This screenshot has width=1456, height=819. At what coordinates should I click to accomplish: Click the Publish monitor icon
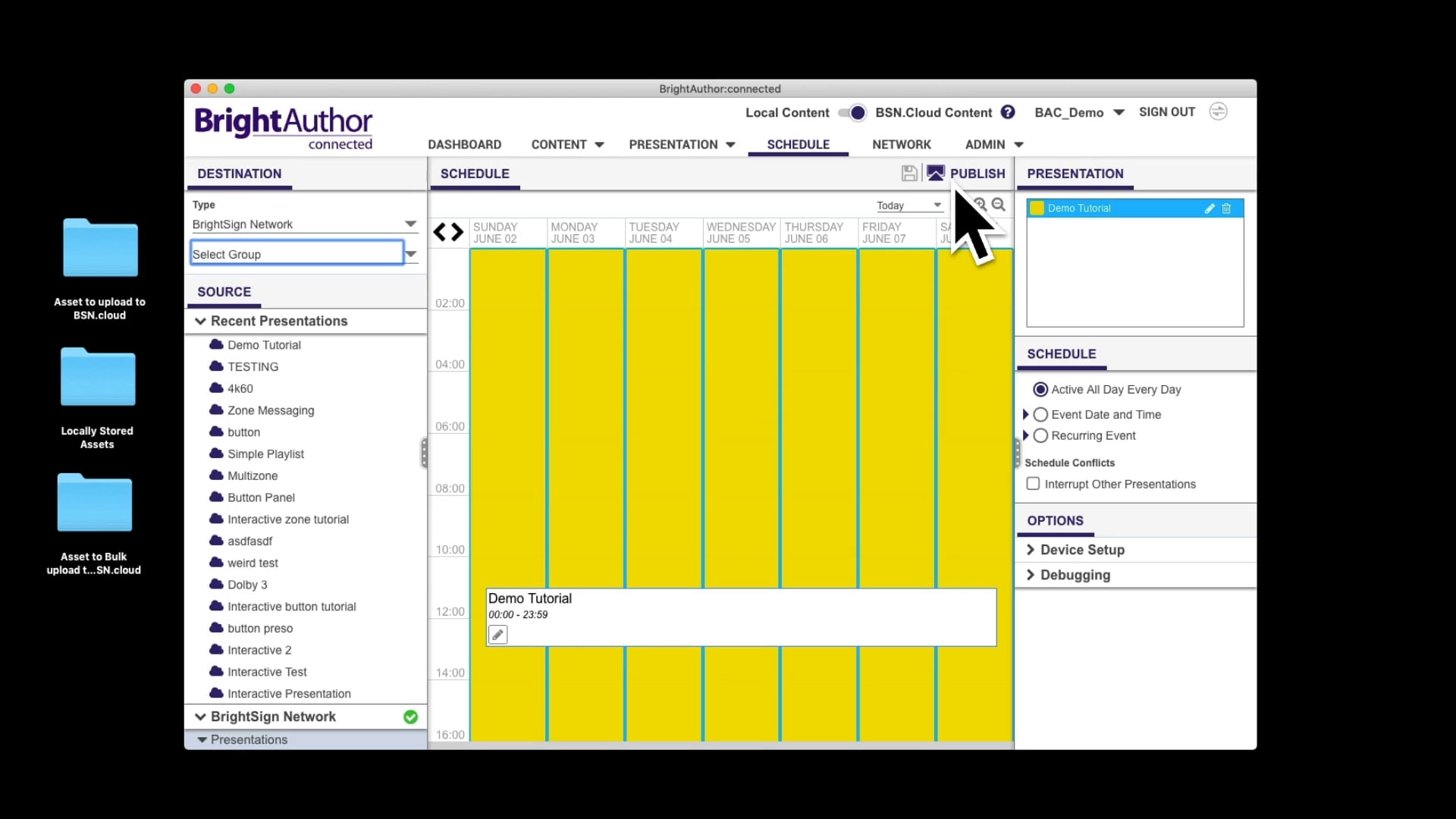[936, 173]
